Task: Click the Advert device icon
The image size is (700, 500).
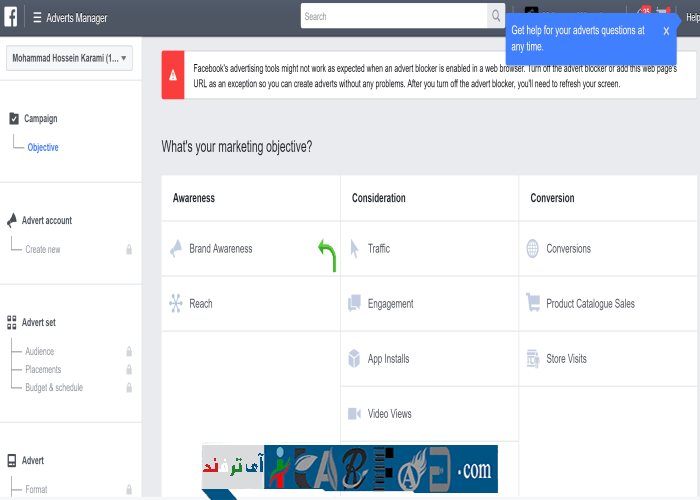Action: (x=12, y=460)
